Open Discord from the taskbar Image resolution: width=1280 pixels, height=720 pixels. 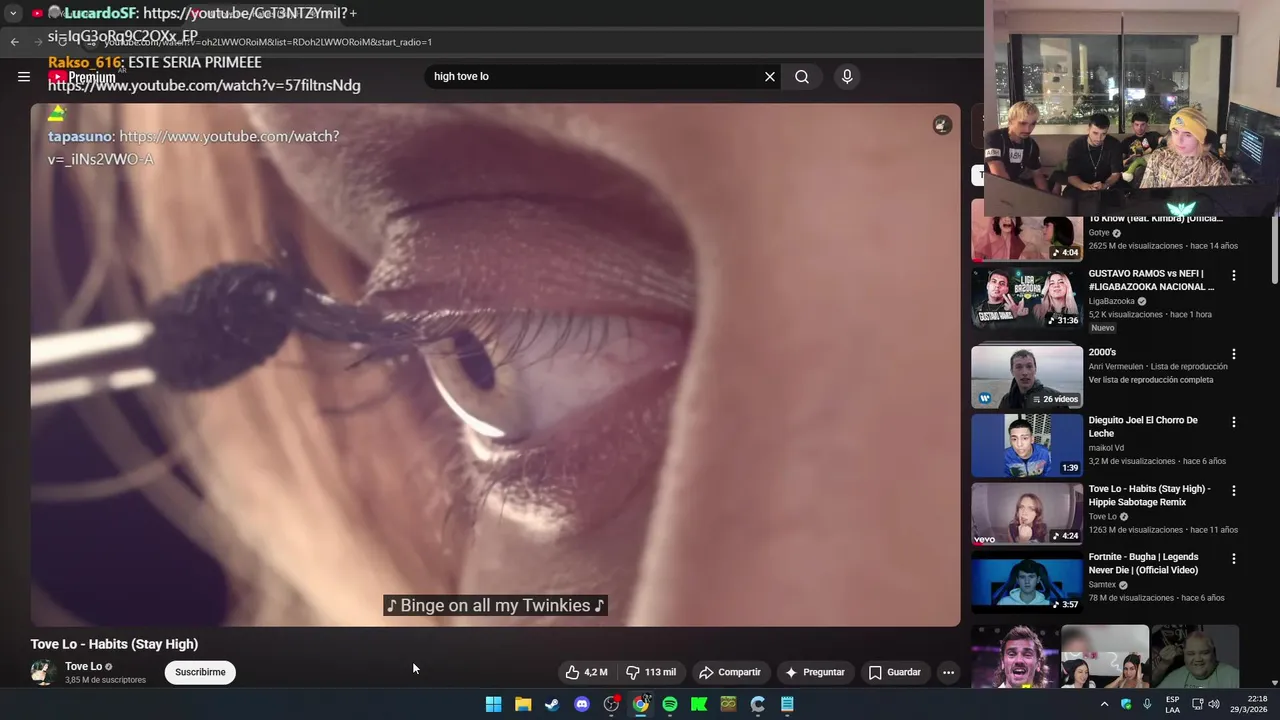tap(582, 704)
